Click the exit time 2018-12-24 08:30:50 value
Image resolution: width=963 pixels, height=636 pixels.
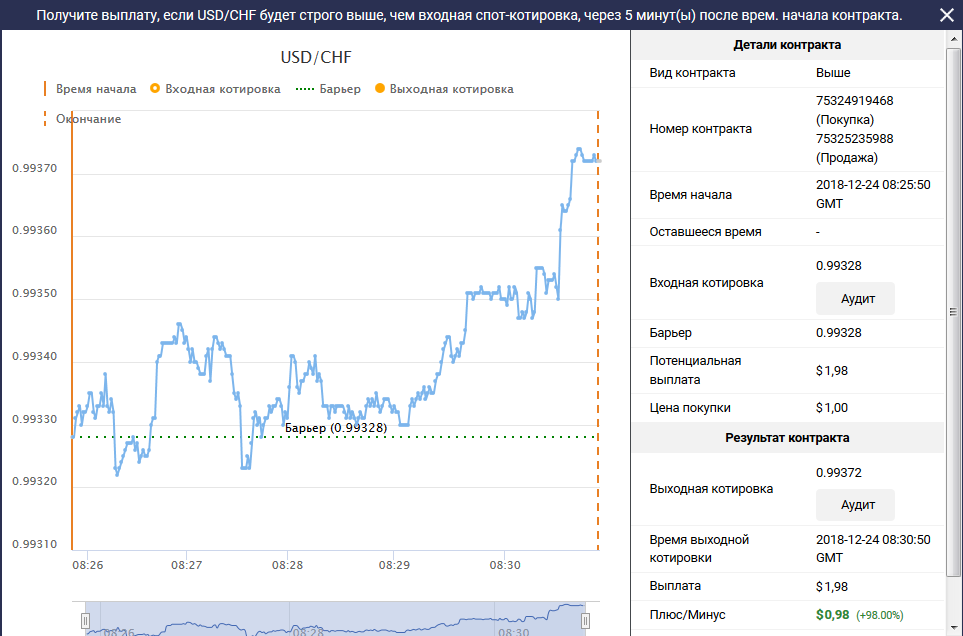click(x=873, y=548)
